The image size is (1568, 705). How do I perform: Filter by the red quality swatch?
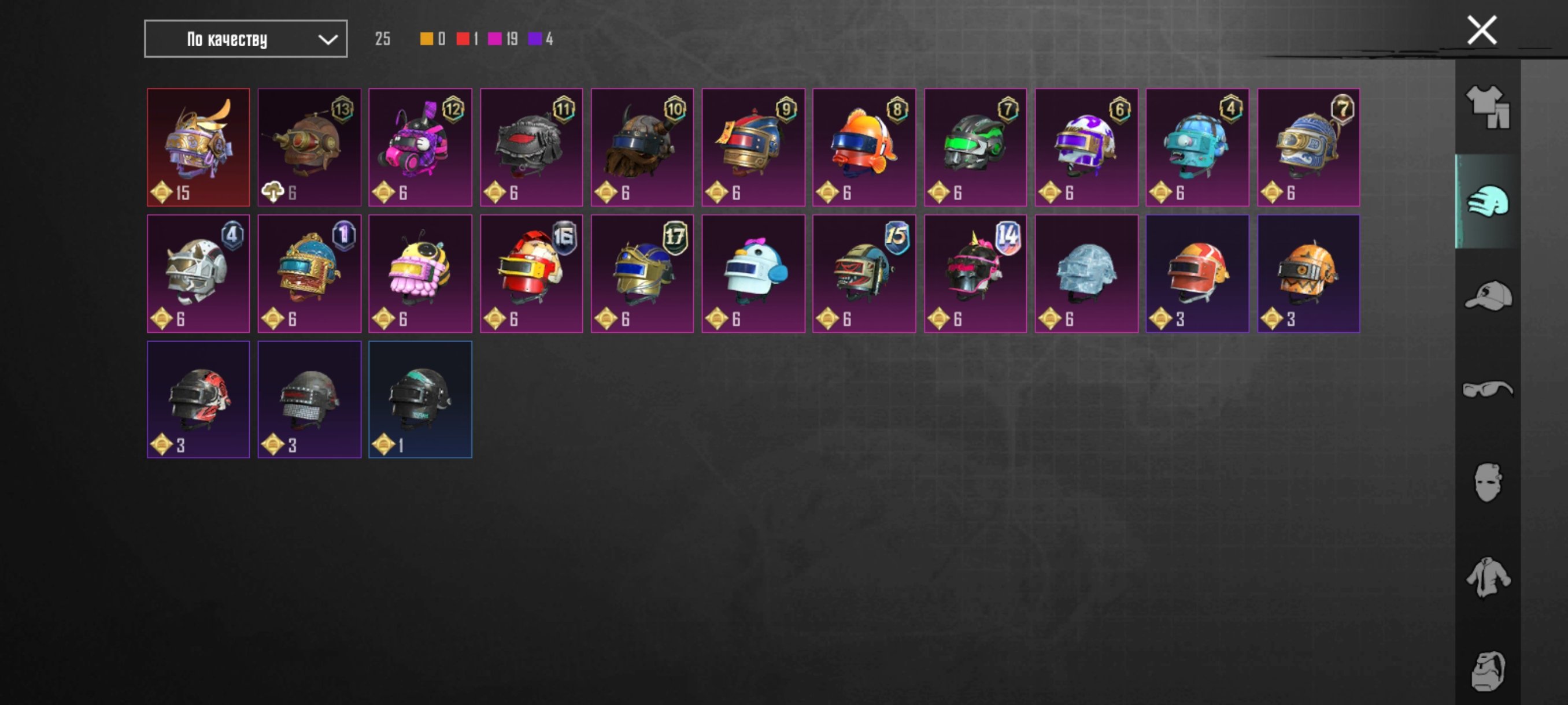pos(463,39)
